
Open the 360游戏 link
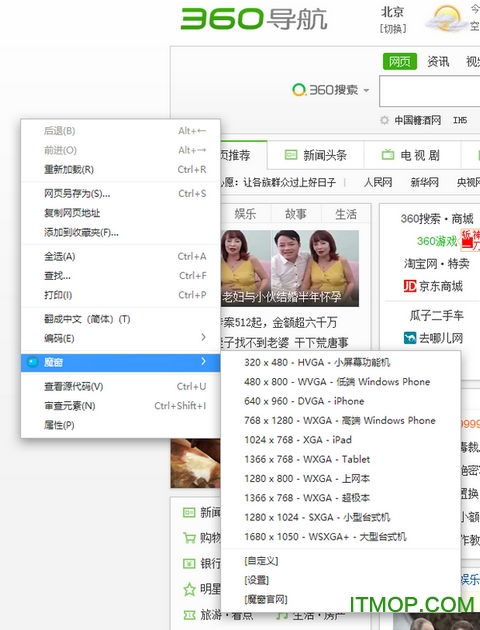pyautogui.click(x=437, y=241)
